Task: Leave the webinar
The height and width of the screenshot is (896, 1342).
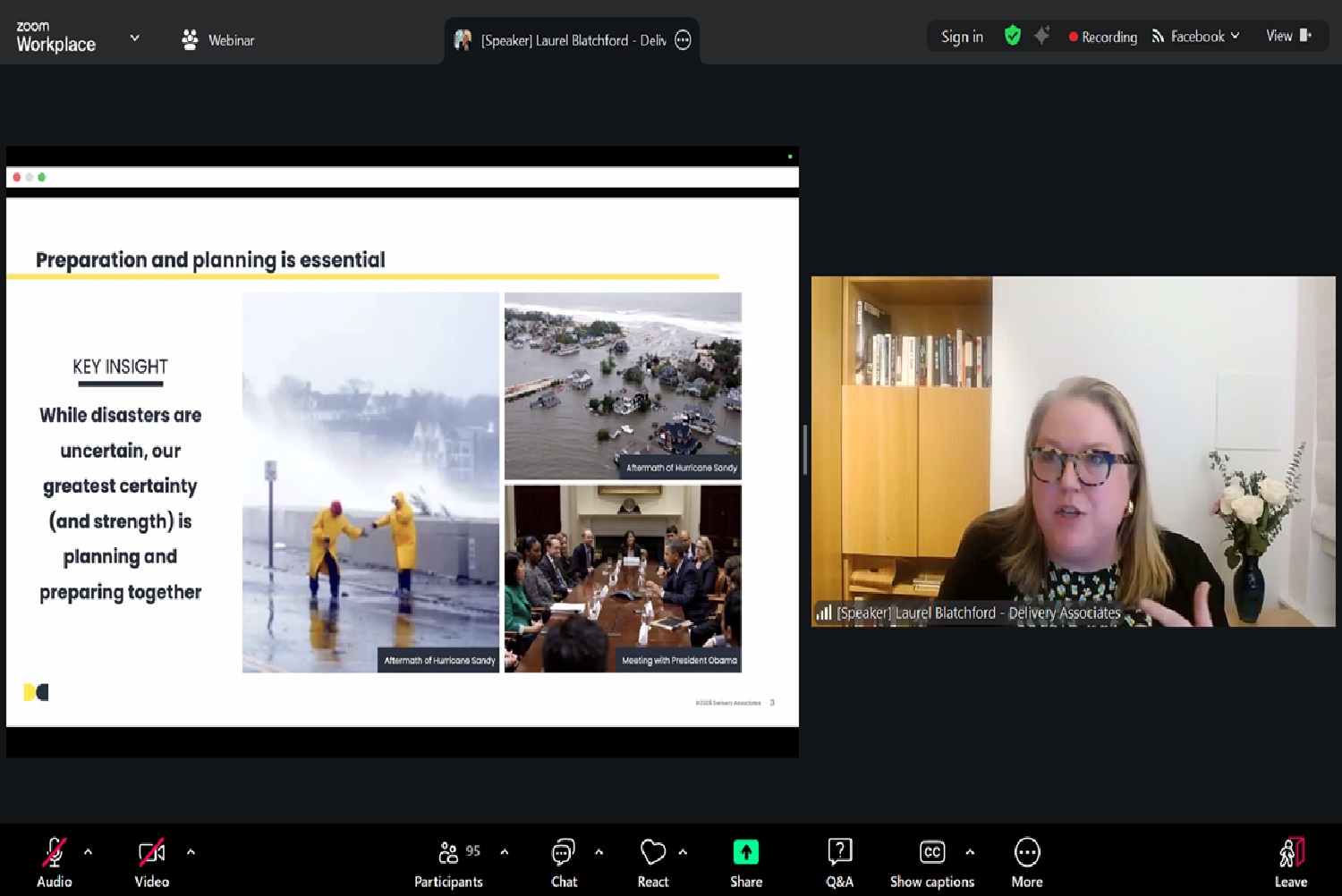Action: (x=1290, y=862)
